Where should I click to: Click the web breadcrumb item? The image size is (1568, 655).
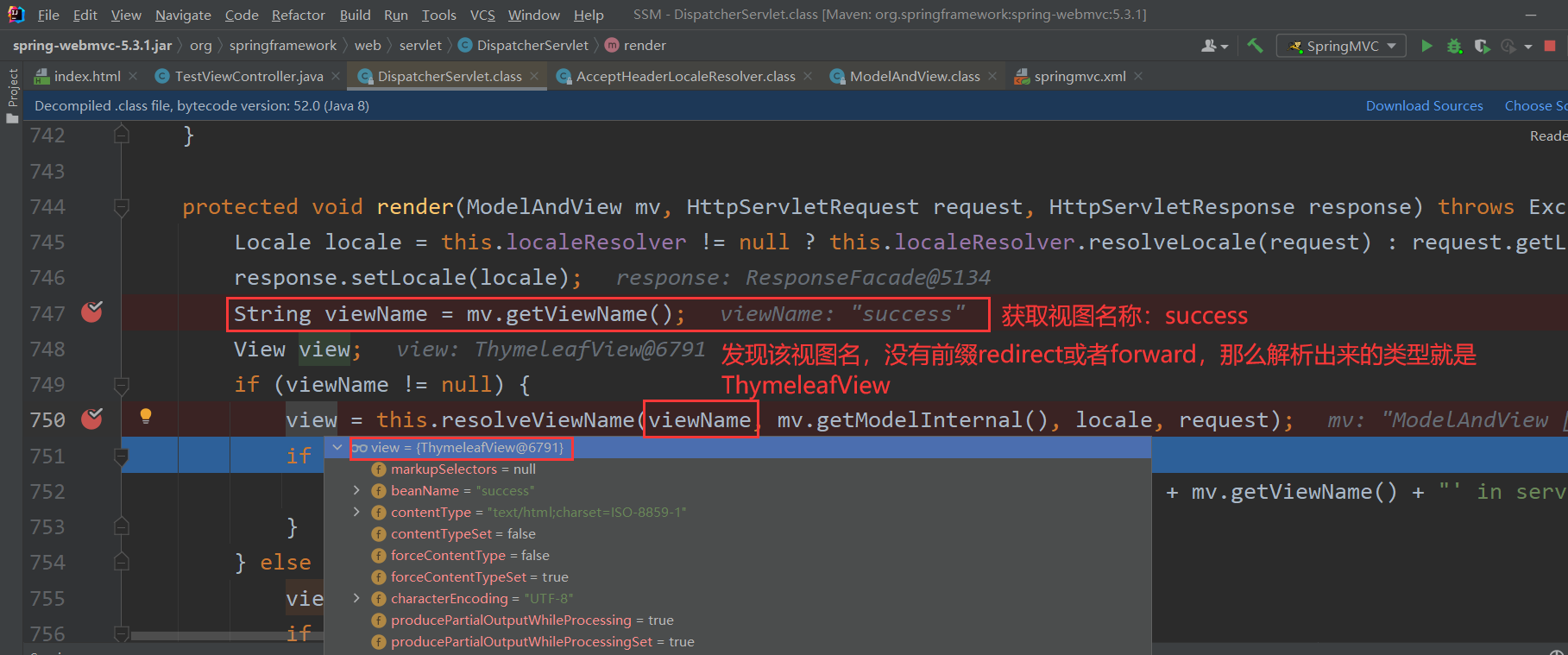[x=368, y=45]
